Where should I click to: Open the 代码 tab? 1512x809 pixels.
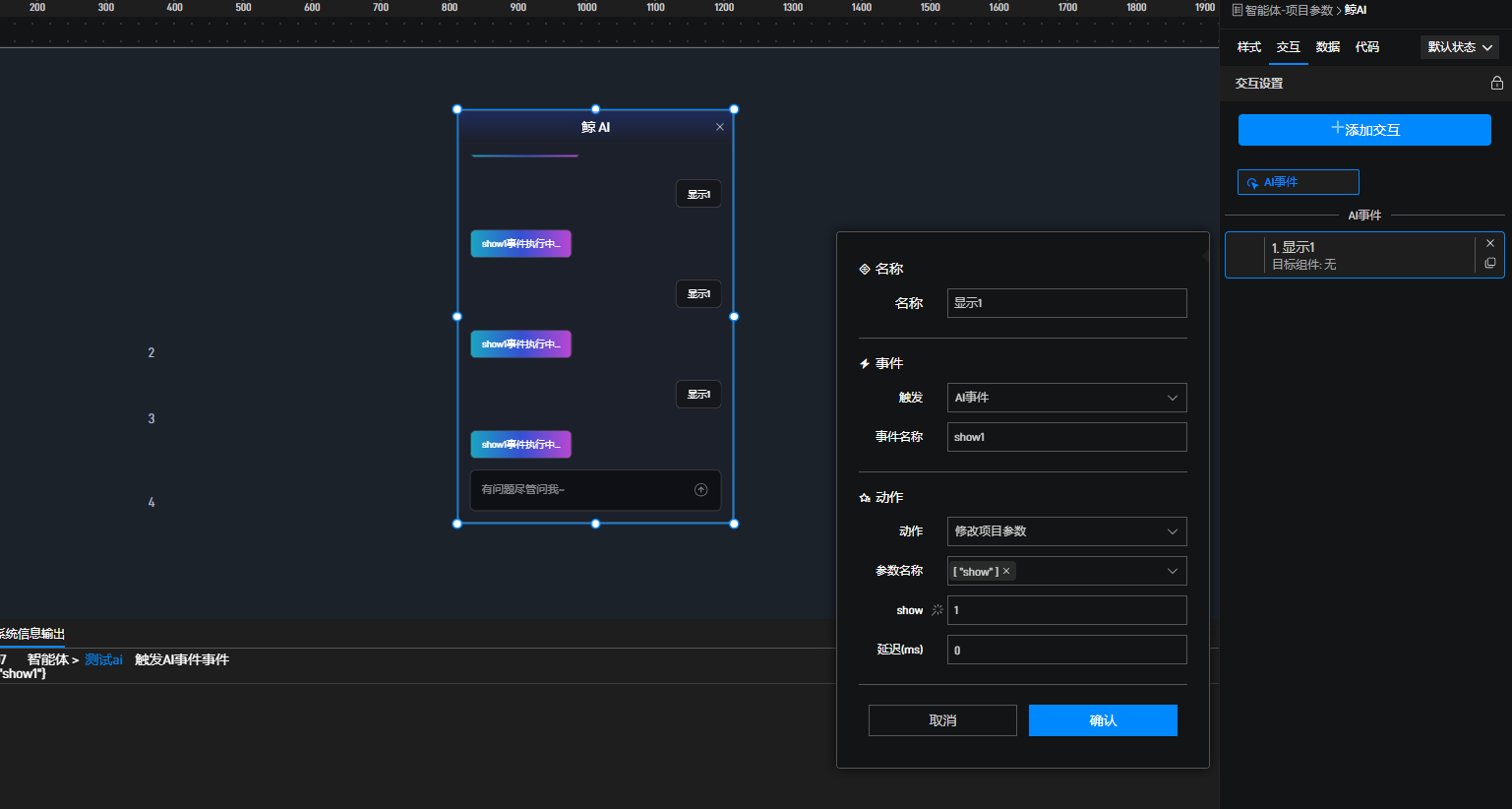tap(1366, 47)
